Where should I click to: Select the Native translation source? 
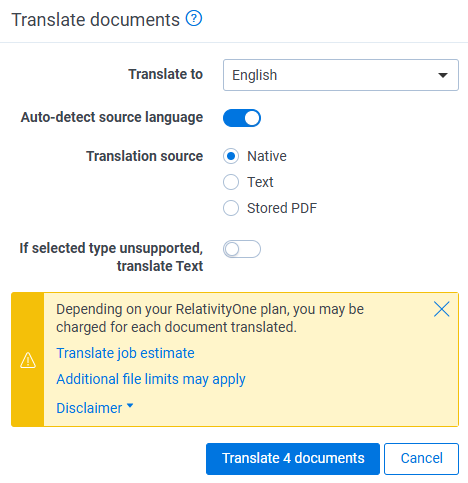pos(231,156)
